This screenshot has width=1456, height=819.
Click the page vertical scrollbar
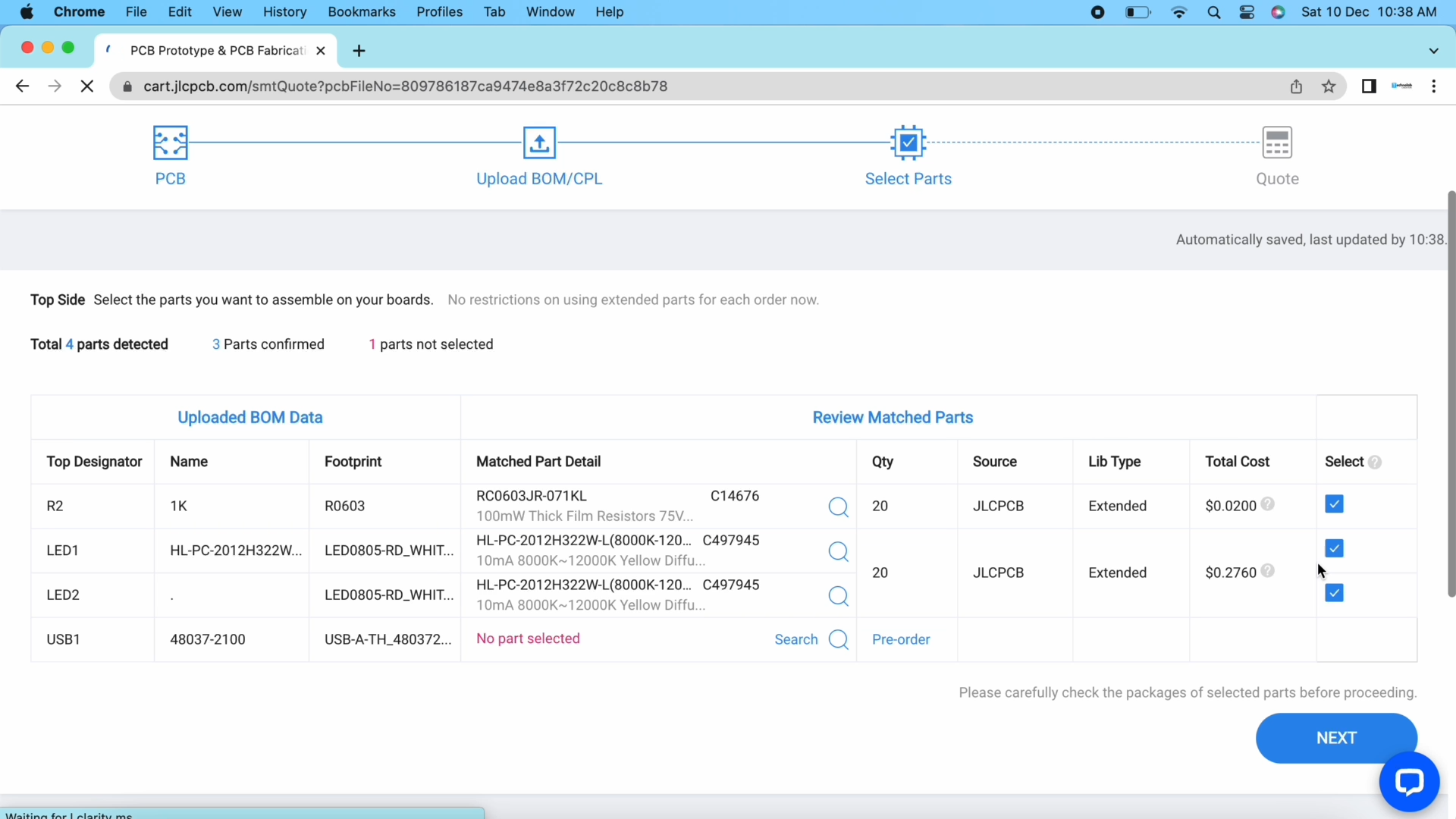[1451, 394]
